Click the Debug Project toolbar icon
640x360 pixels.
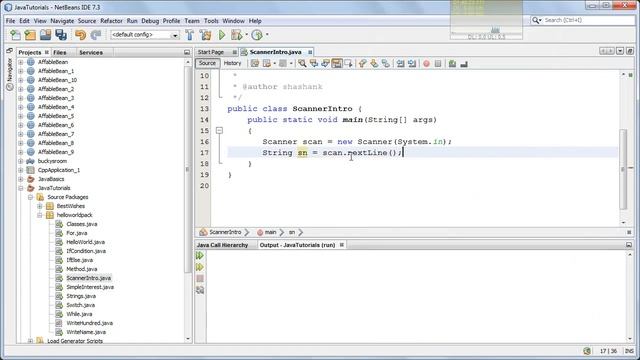(236, 35)
